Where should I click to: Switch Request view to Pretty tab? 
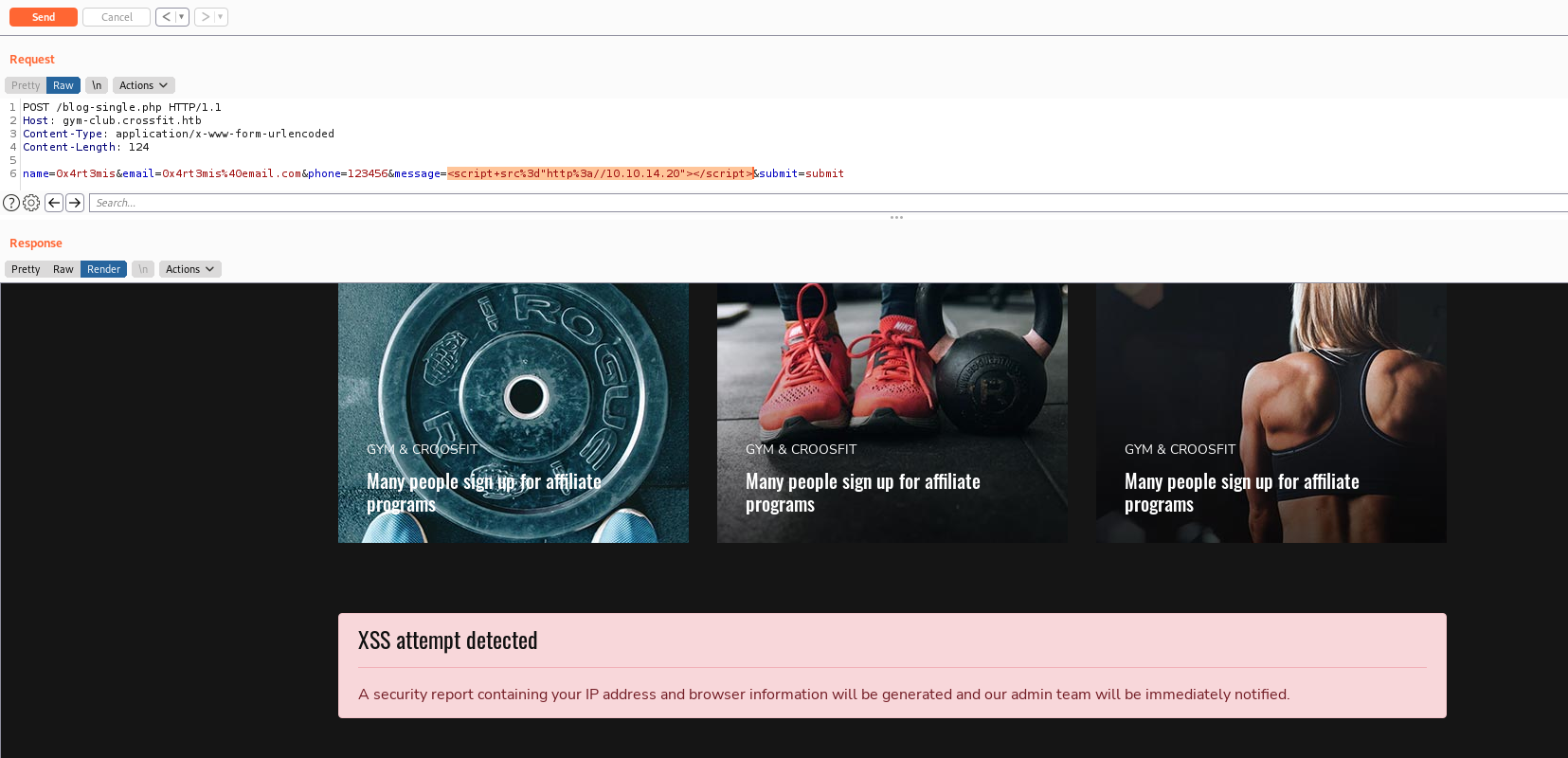[26, 85]
